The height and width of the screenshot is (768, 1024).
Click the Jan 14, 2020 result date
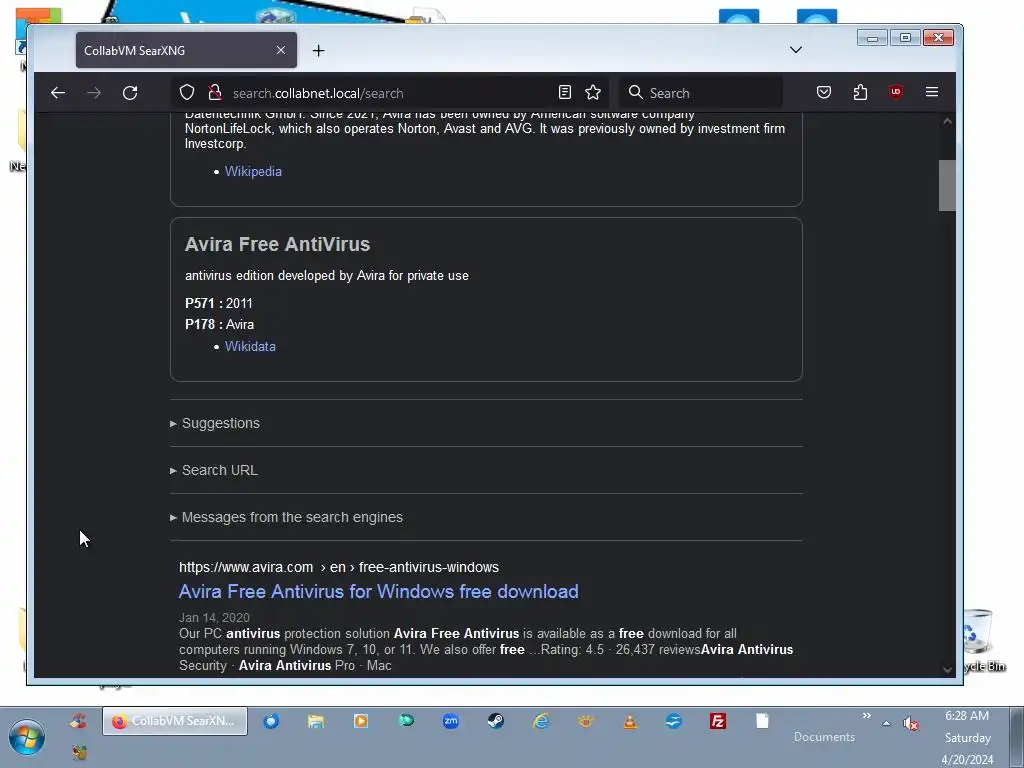click(214, 617)
